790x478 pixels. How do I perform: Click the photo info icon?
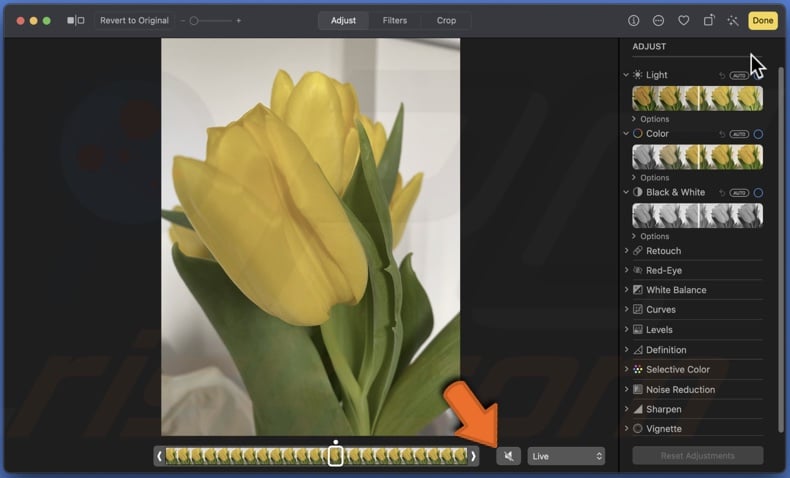(633, 21)
